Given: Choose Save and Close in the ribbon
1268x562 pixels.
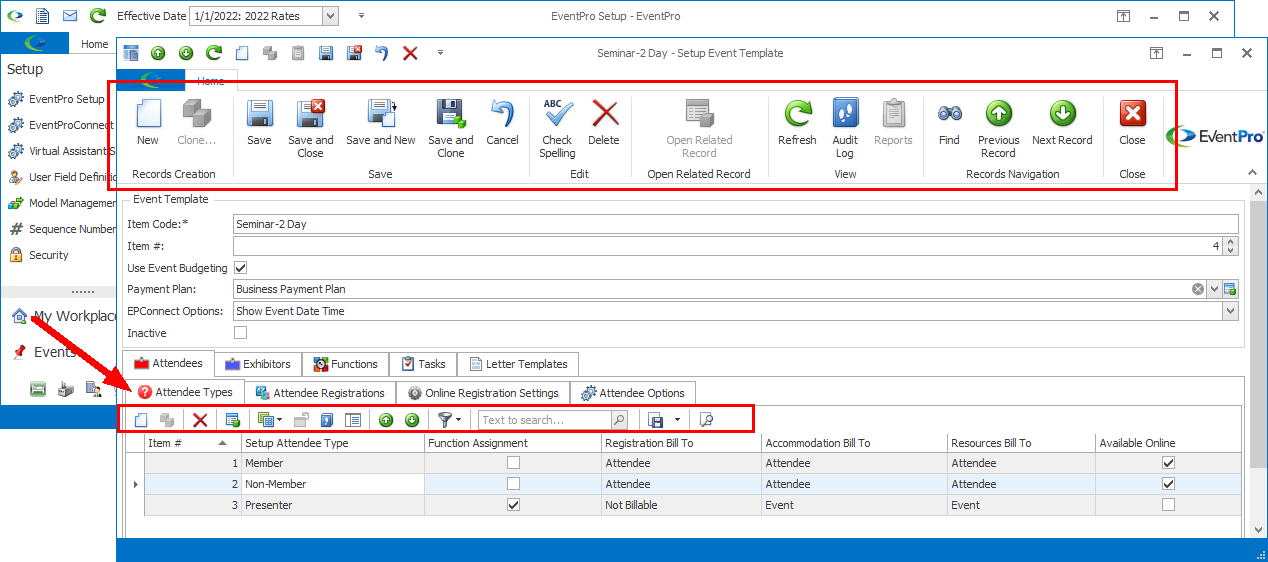Looking at the screenshot, I should click(x=311, y=128).
